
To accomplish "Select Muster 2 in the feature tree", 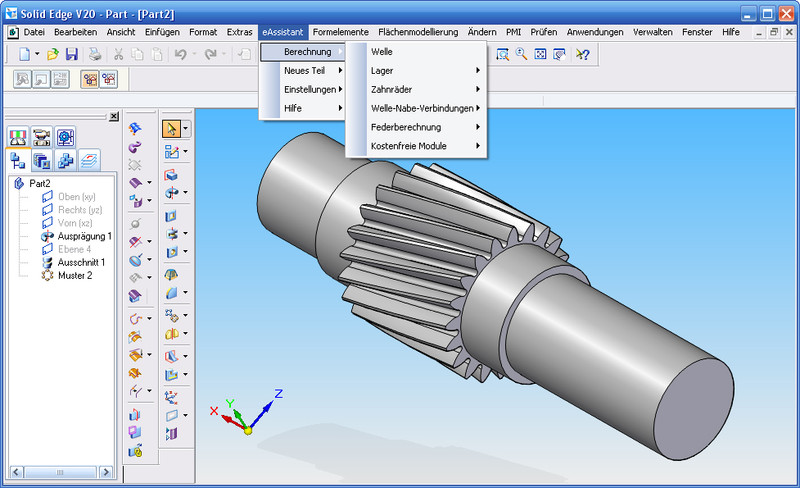I will [74, 275].
